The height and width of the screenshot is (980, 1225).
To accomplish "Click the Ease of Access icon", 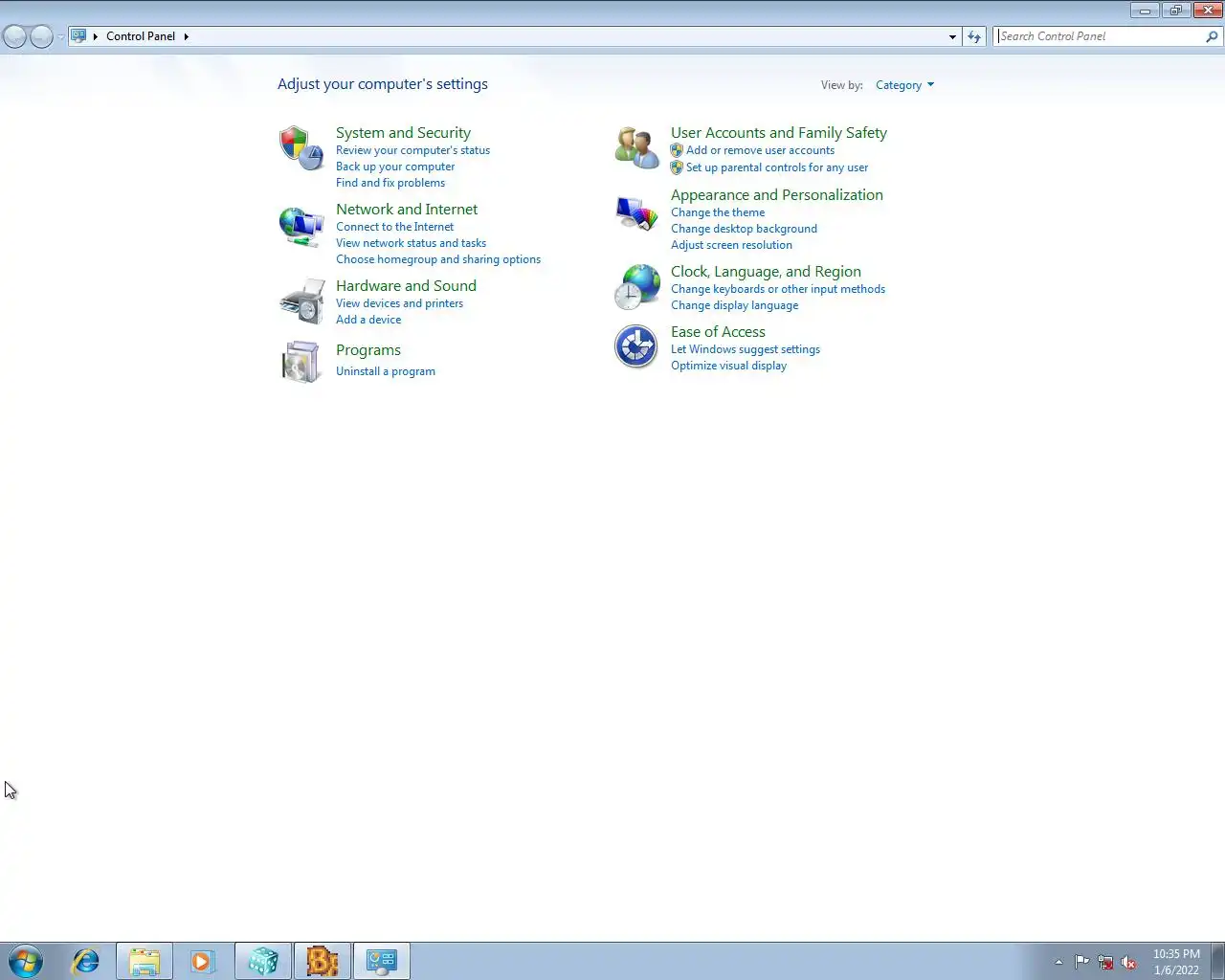I will 636,346.
